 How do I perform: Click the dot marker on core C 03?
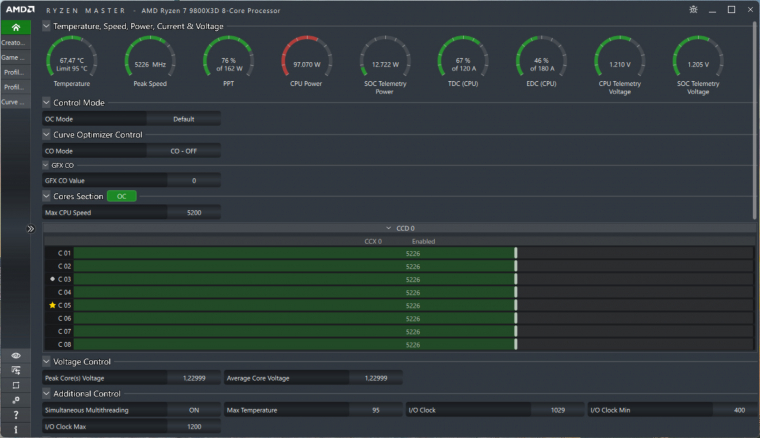click(52, 279)
